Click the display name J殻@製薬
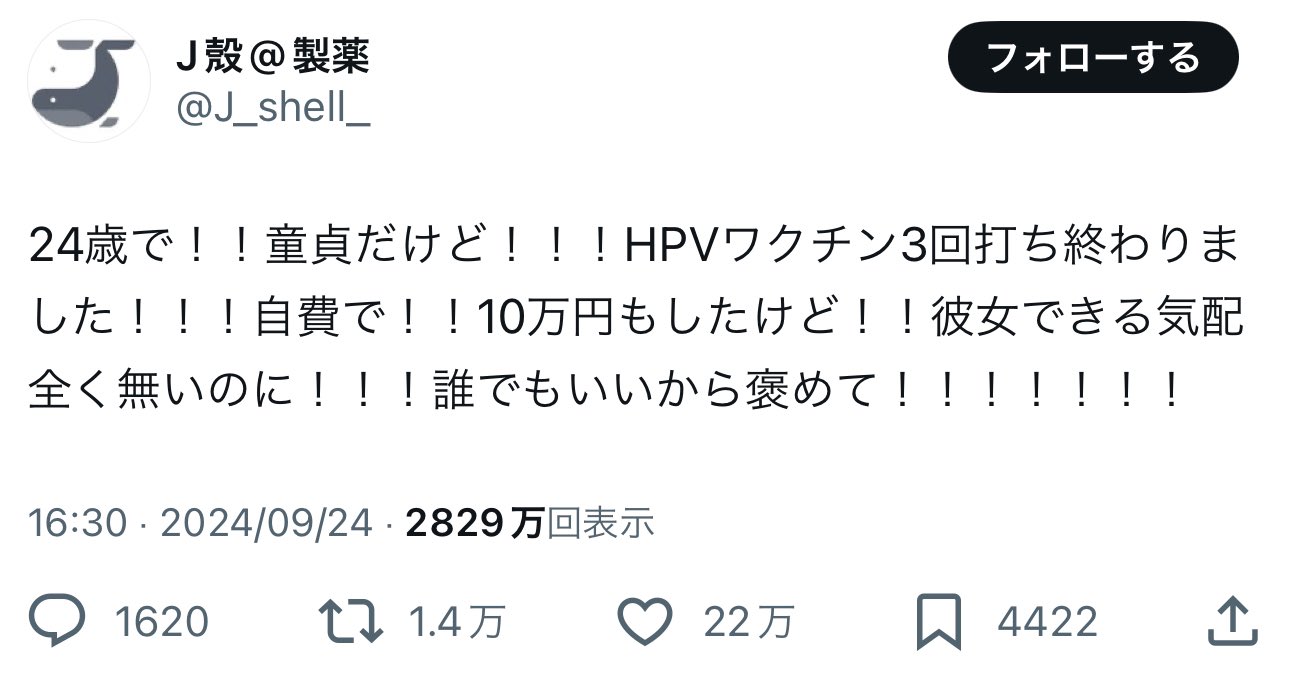The image size is (1290, 685). [x=273, y=58]
